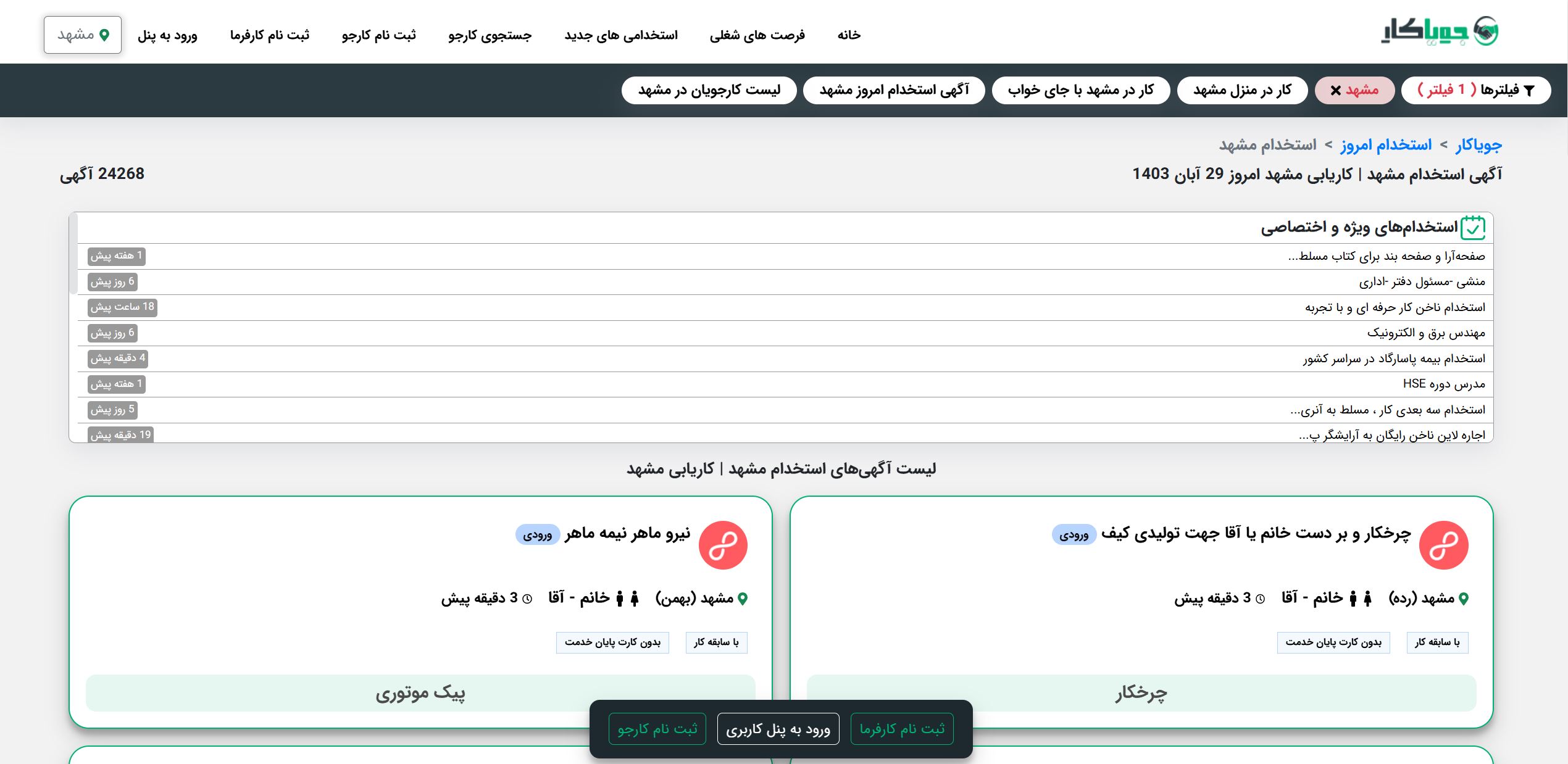Open the جستجوی کارجو menu item
The width and height of the screenshot is (1568, 764).
click(x=490, y=35)
